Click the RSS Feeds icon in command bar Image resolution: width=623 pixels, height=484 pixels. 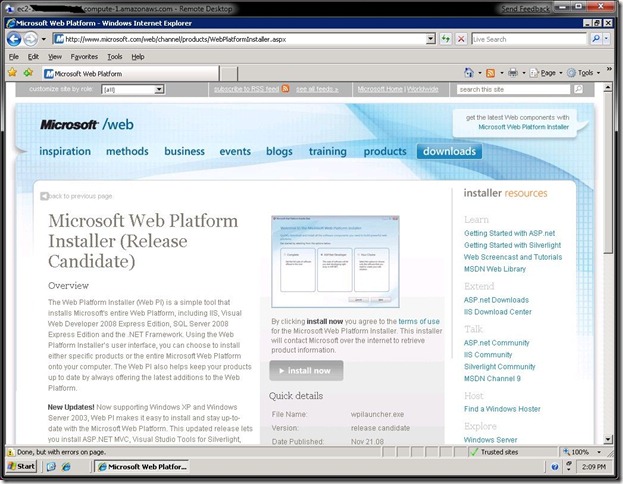click(x=491, y=73)
